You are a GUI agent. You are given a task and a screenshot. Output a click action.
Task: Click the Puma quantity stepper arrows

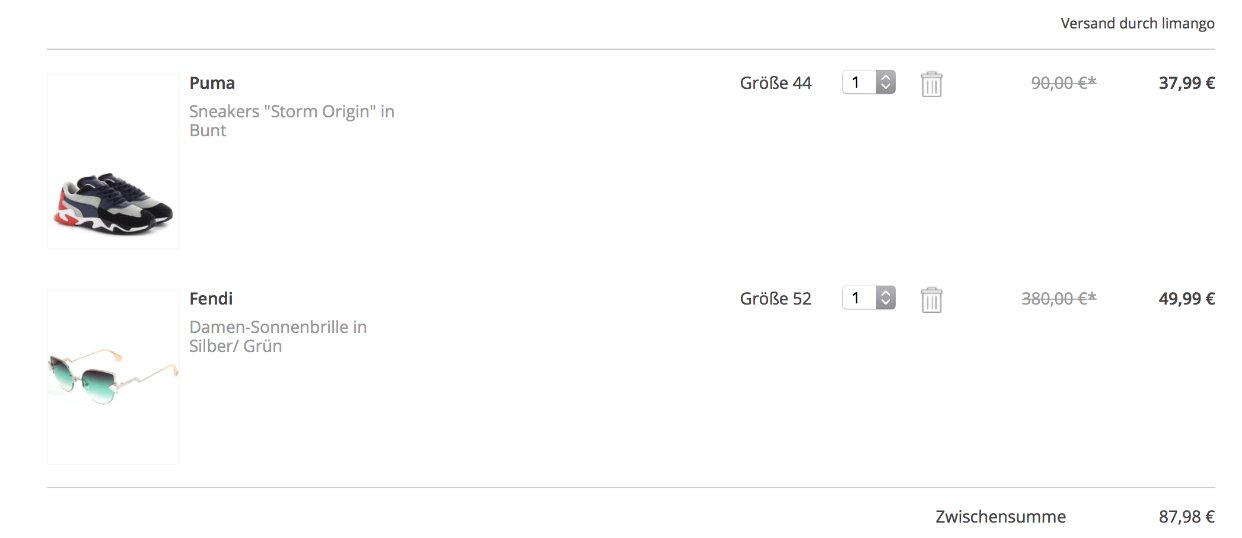point(885,82)
